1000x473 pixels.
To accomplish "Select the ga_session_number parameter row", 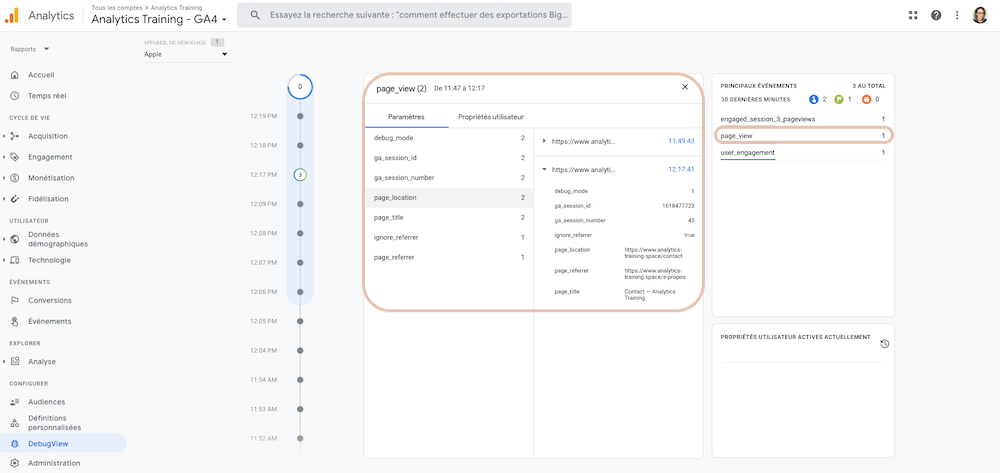I will click(449, 178).
